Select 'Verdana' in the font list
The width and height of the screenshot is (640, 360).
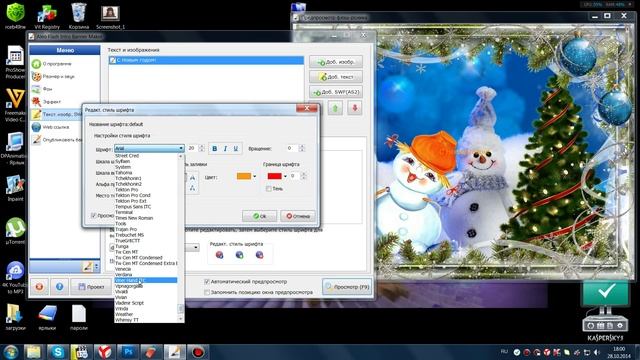[x=124, y=275]
